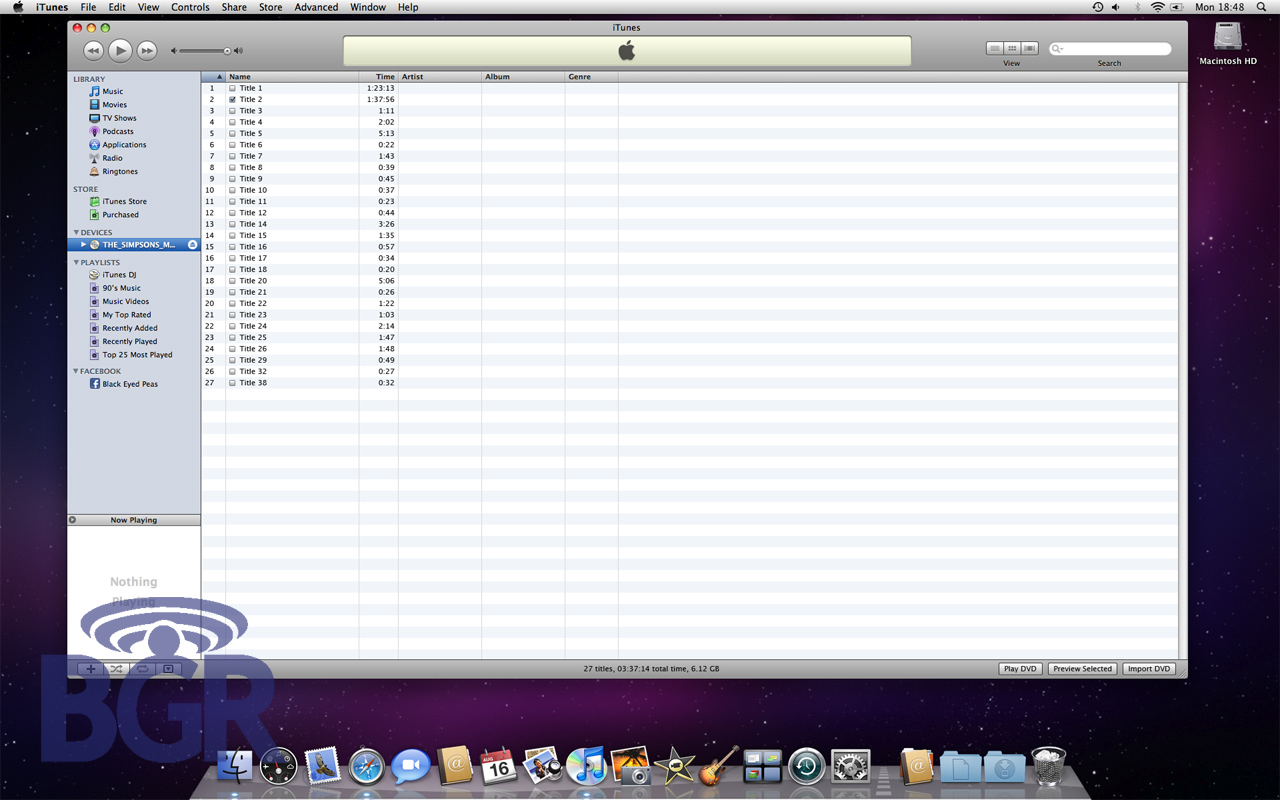
Task: Expand the THE_SIMPSONS device disclosure triangle
Action: (x=84, y=245)
